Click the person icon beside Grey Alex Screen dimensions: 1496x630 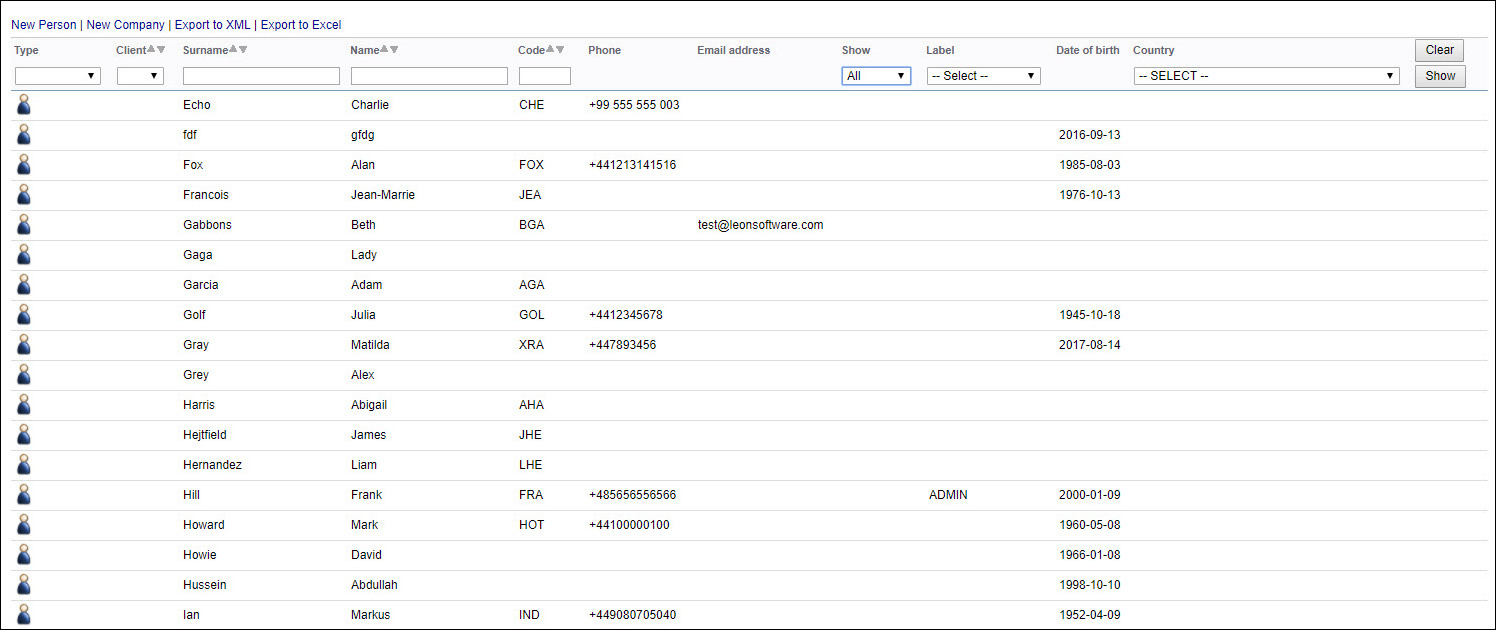[24, 374]
